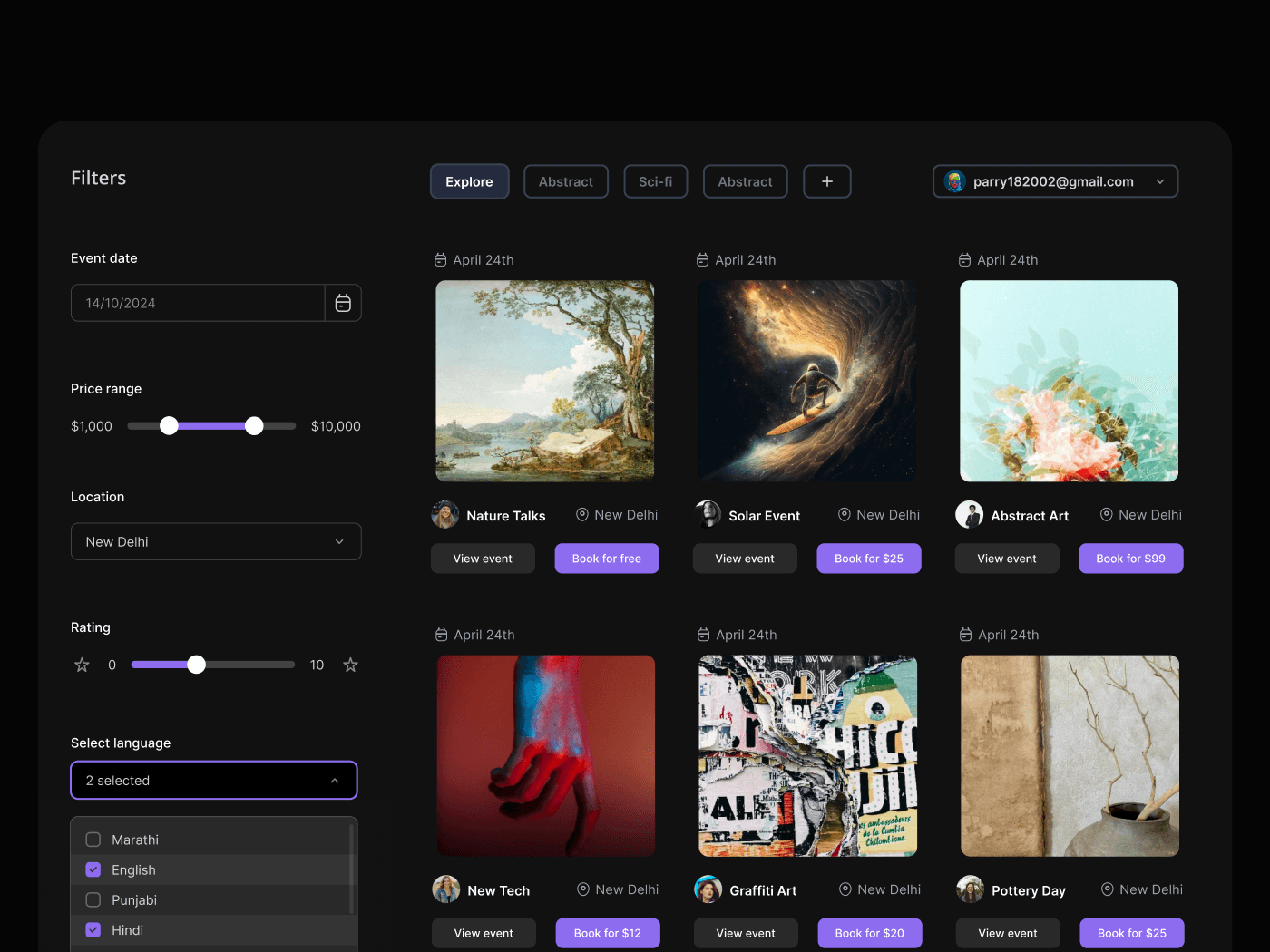
Task: Click the Book for $20 button
Action: [x=870, y=933]
